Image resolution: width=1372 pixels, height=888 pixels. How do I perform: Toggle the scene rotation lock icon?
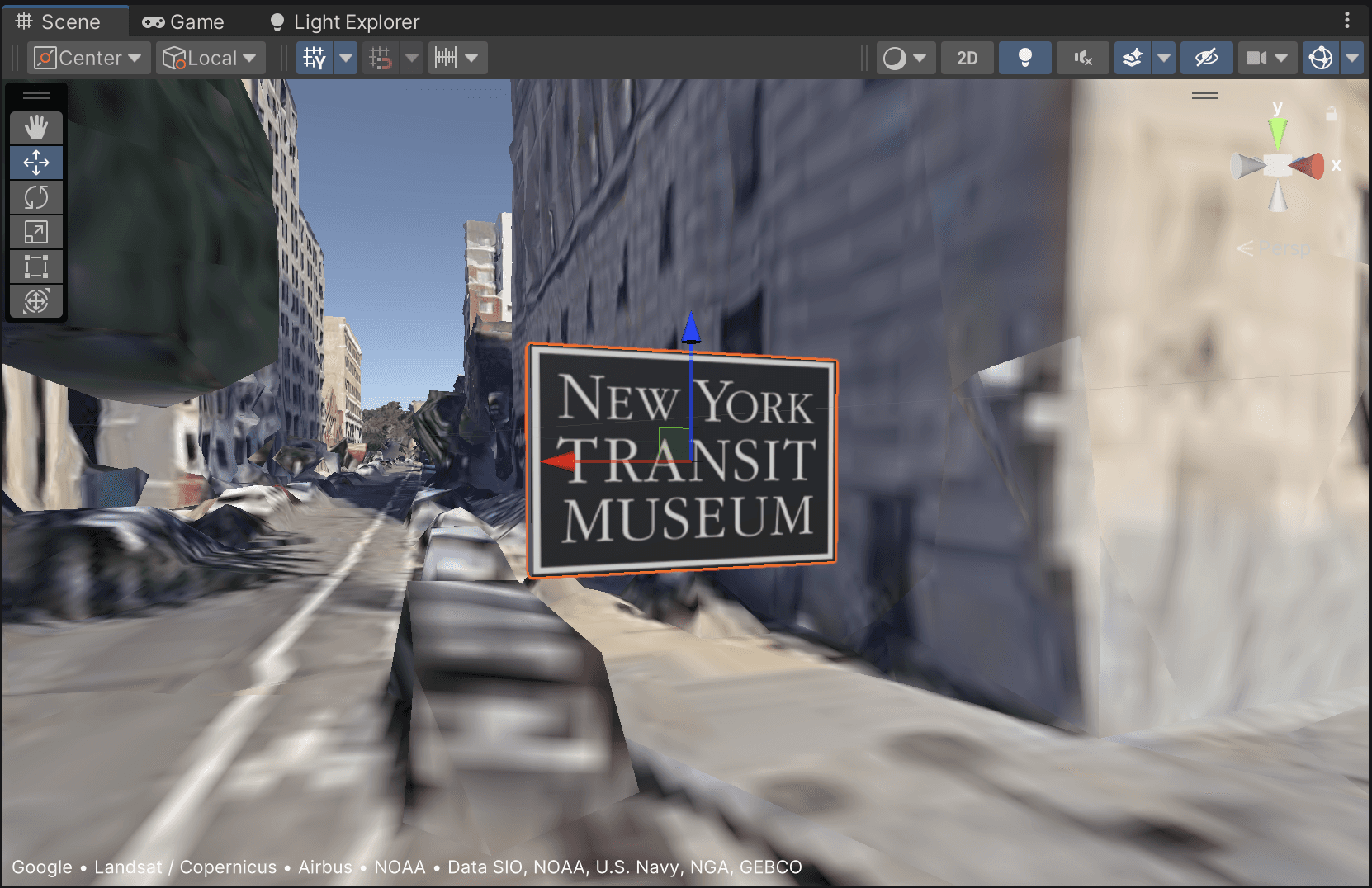coord(1331,114)
